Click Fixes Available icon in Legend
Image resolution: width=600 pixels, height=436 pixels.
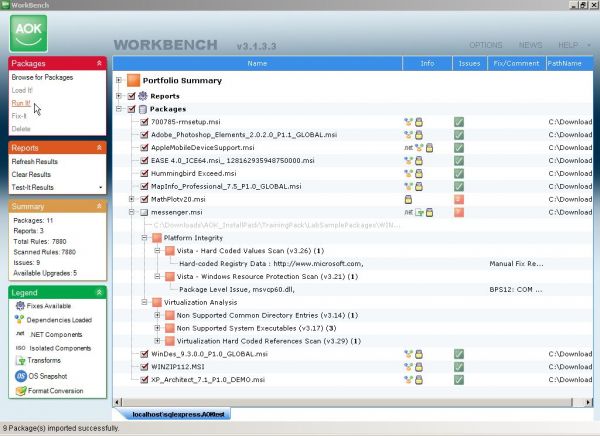coord(20,306)
